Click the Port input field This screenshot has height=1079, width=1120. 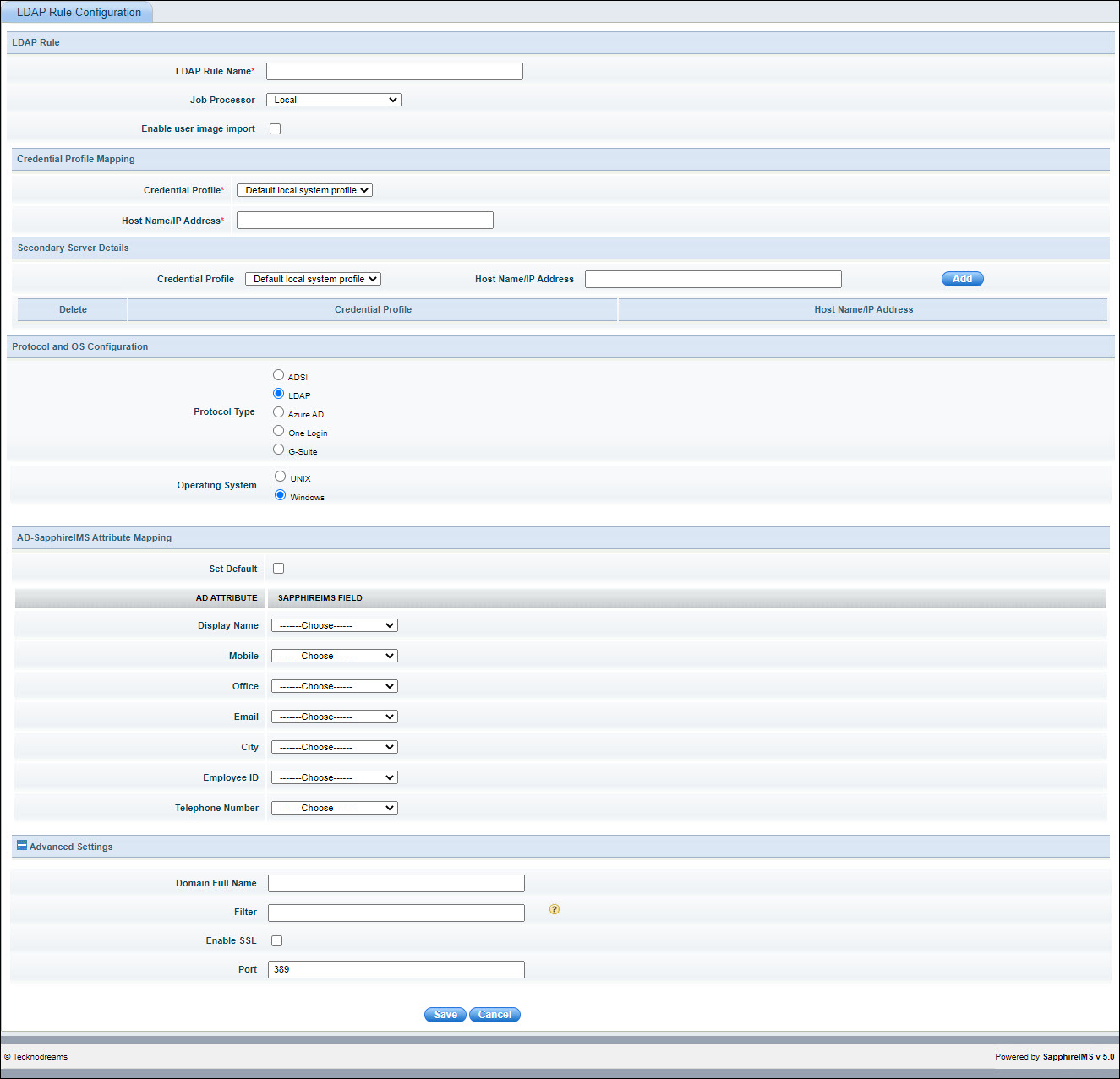396,969
